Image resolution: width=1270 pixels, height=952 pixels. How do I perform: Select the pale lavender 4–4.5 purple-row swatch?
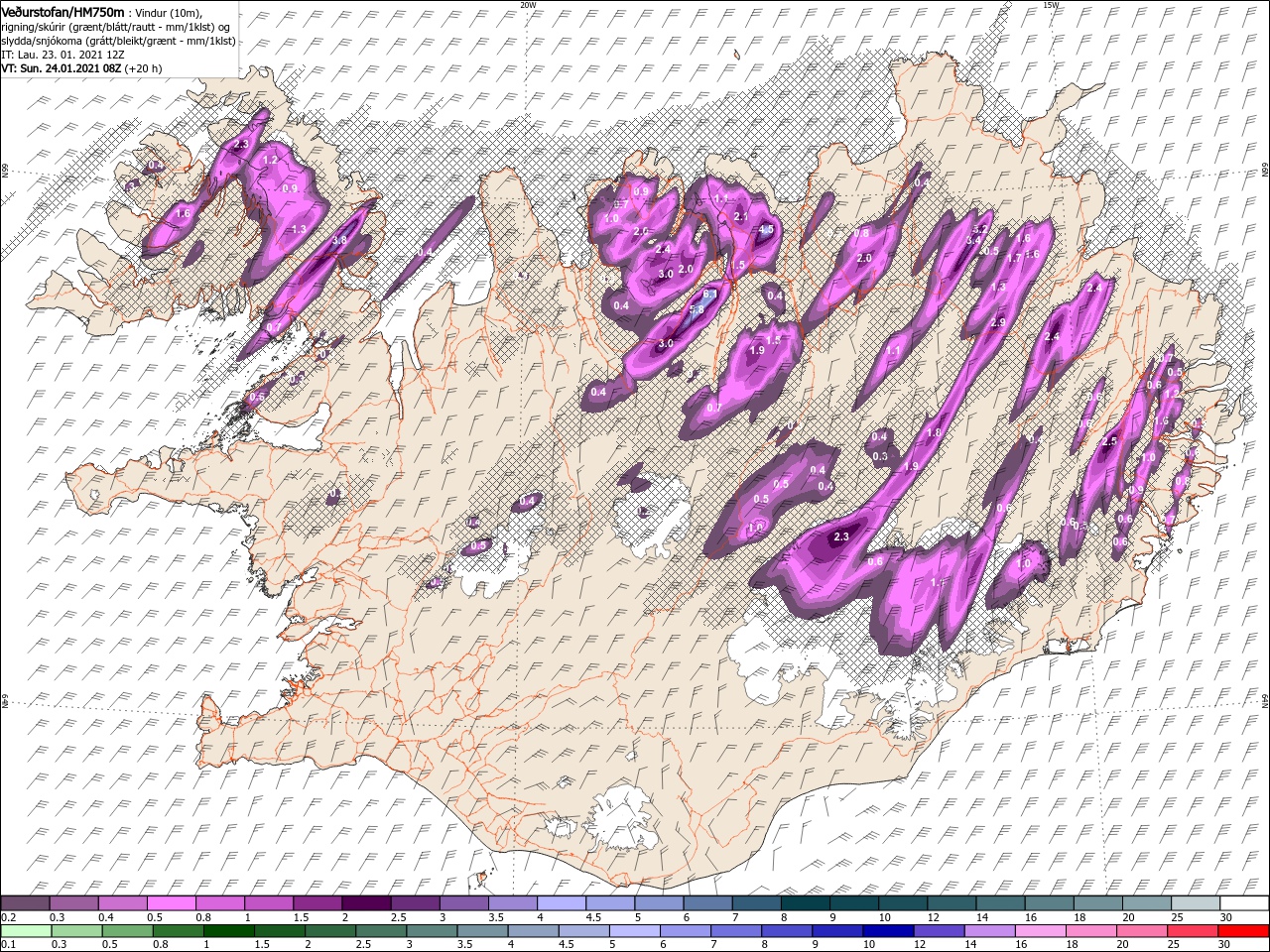pyautogui.click(x=561, y=903)
